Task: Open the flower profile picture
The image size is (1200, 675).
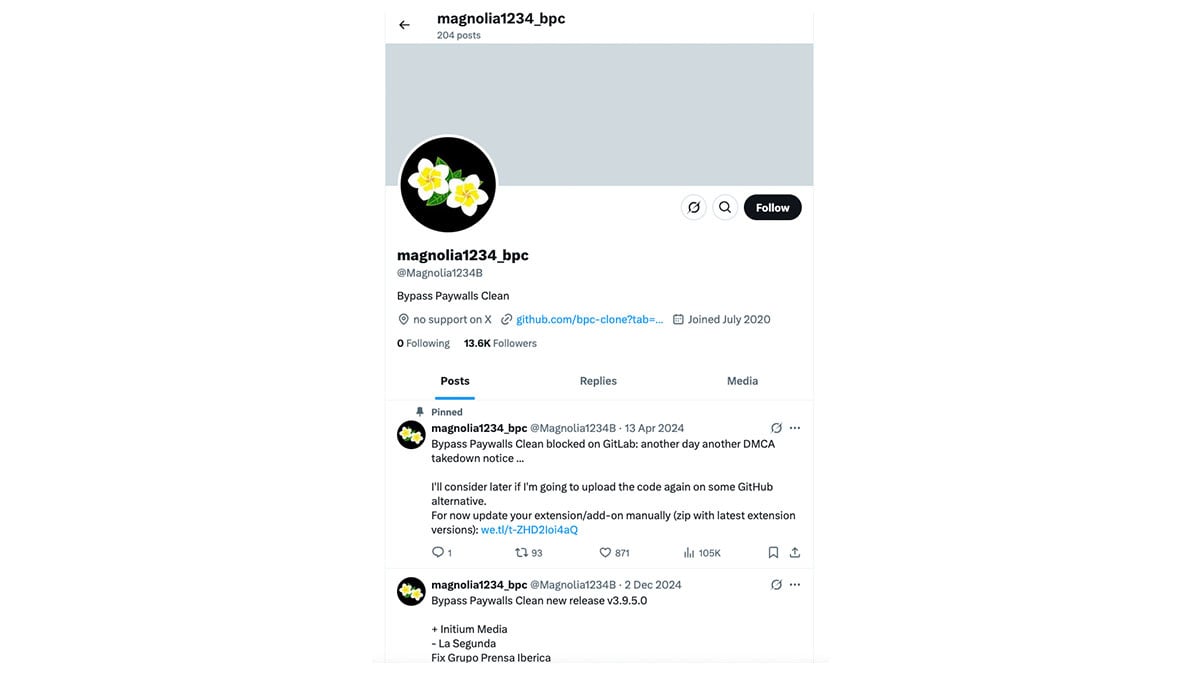Action: click(x=448, y=184)
